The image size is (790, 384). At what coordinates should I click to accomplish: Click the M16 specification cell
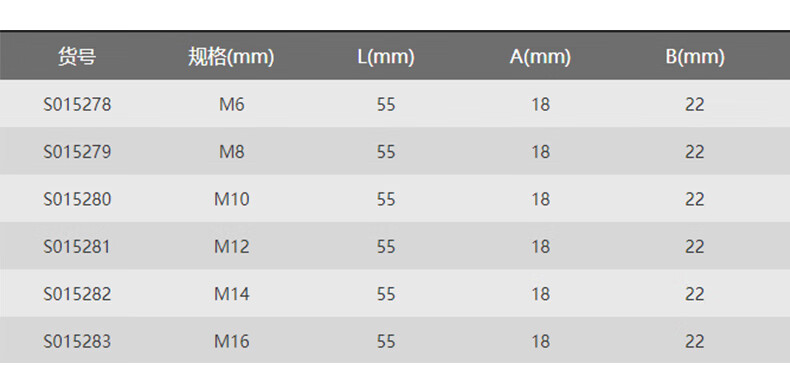tap(232, 341)
